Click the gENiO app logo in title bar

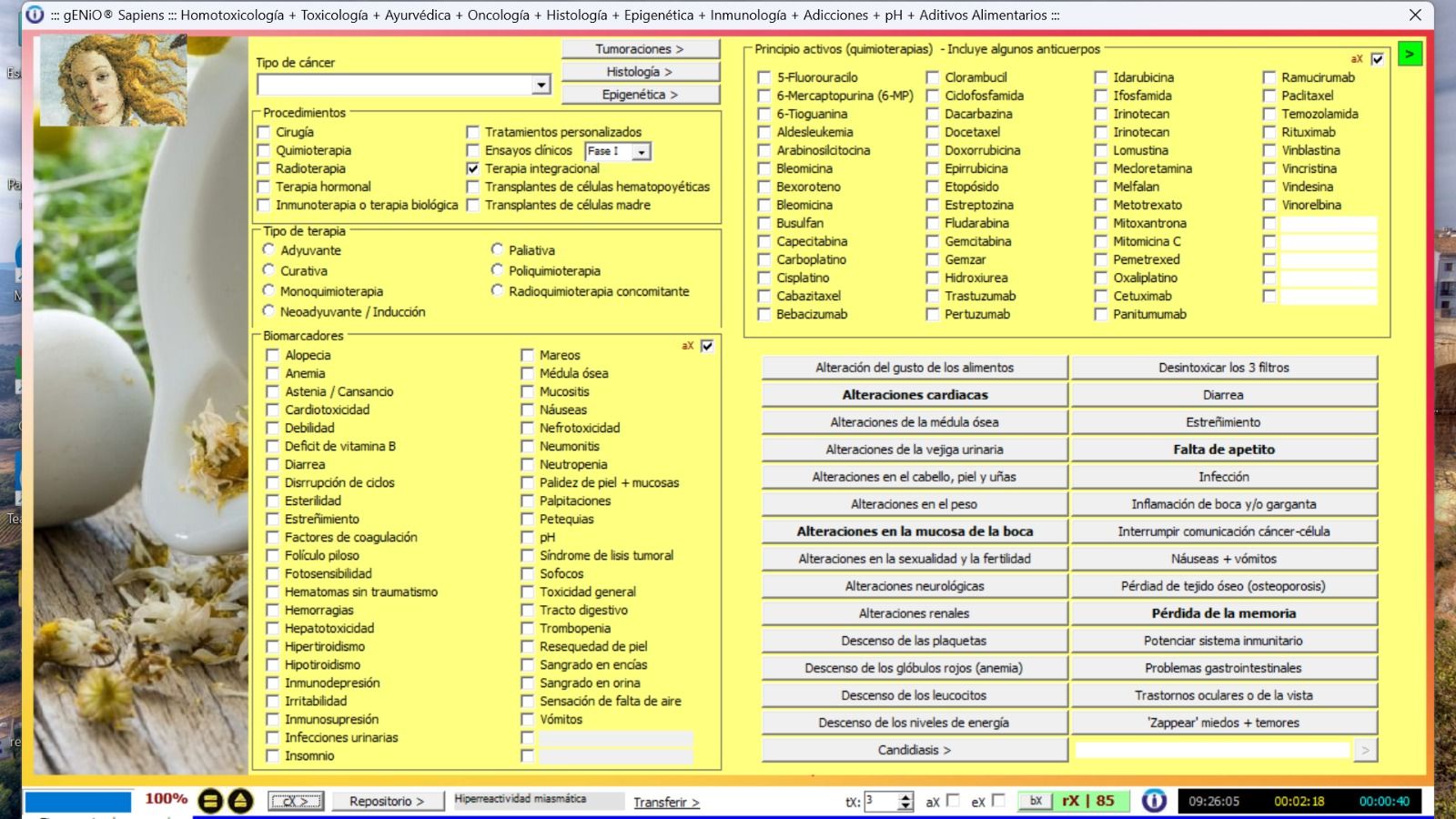35,15
